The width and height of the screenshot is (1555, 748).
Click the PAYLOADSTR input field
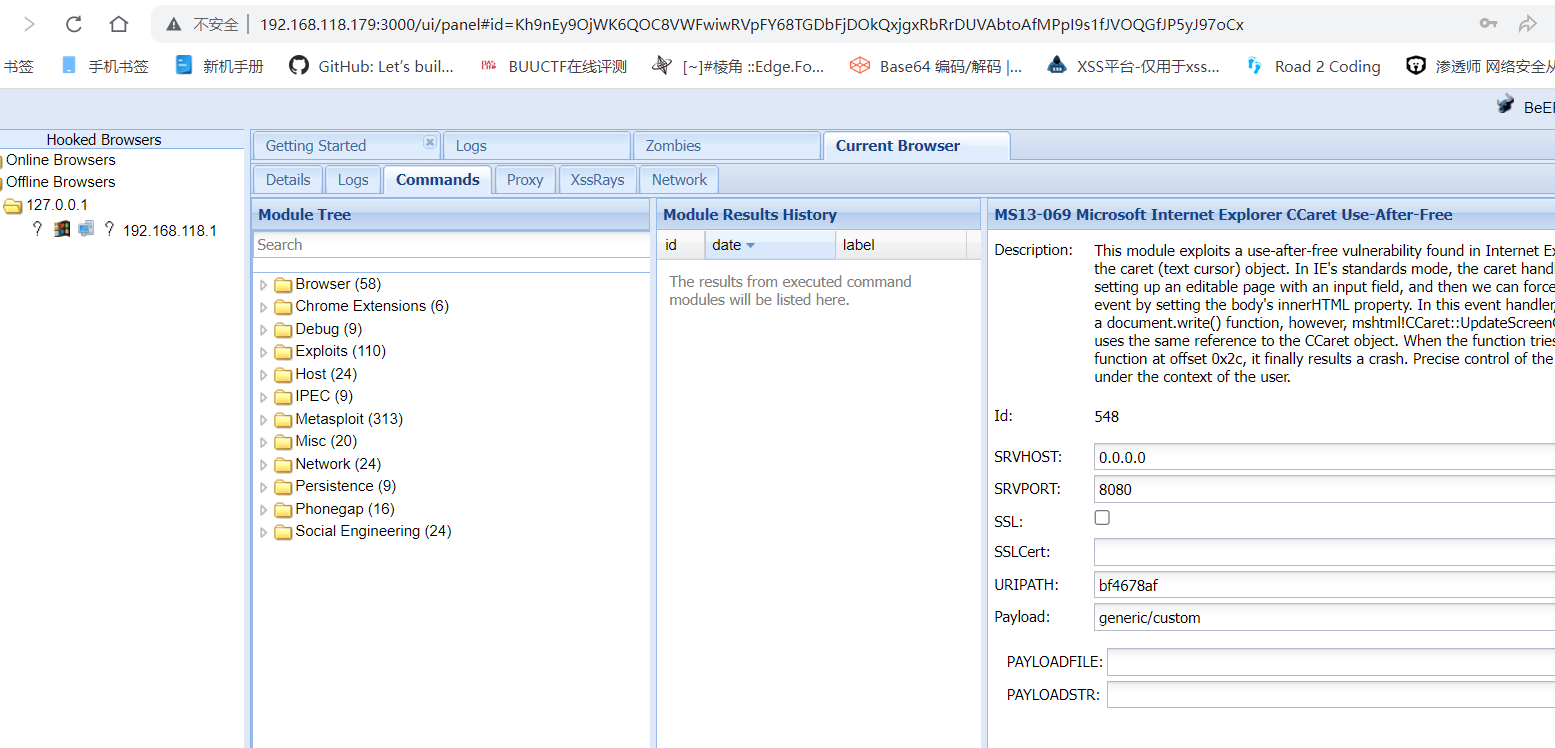pyautogui.click(x=1331, y=694)
